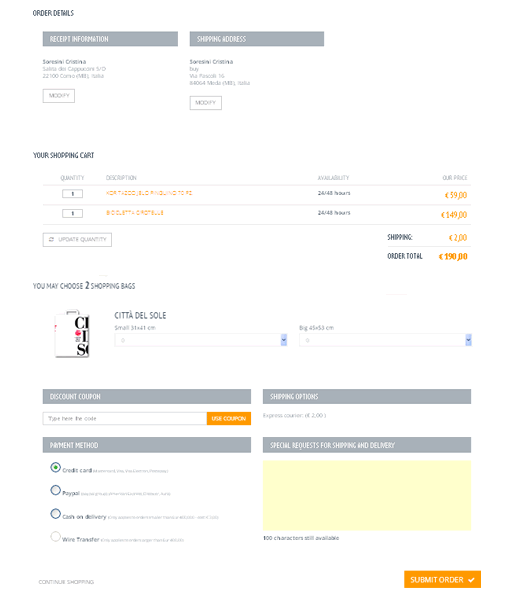Click the second item's quantity field
Viewport: 505px width, 591px height.
pos(72,214)
